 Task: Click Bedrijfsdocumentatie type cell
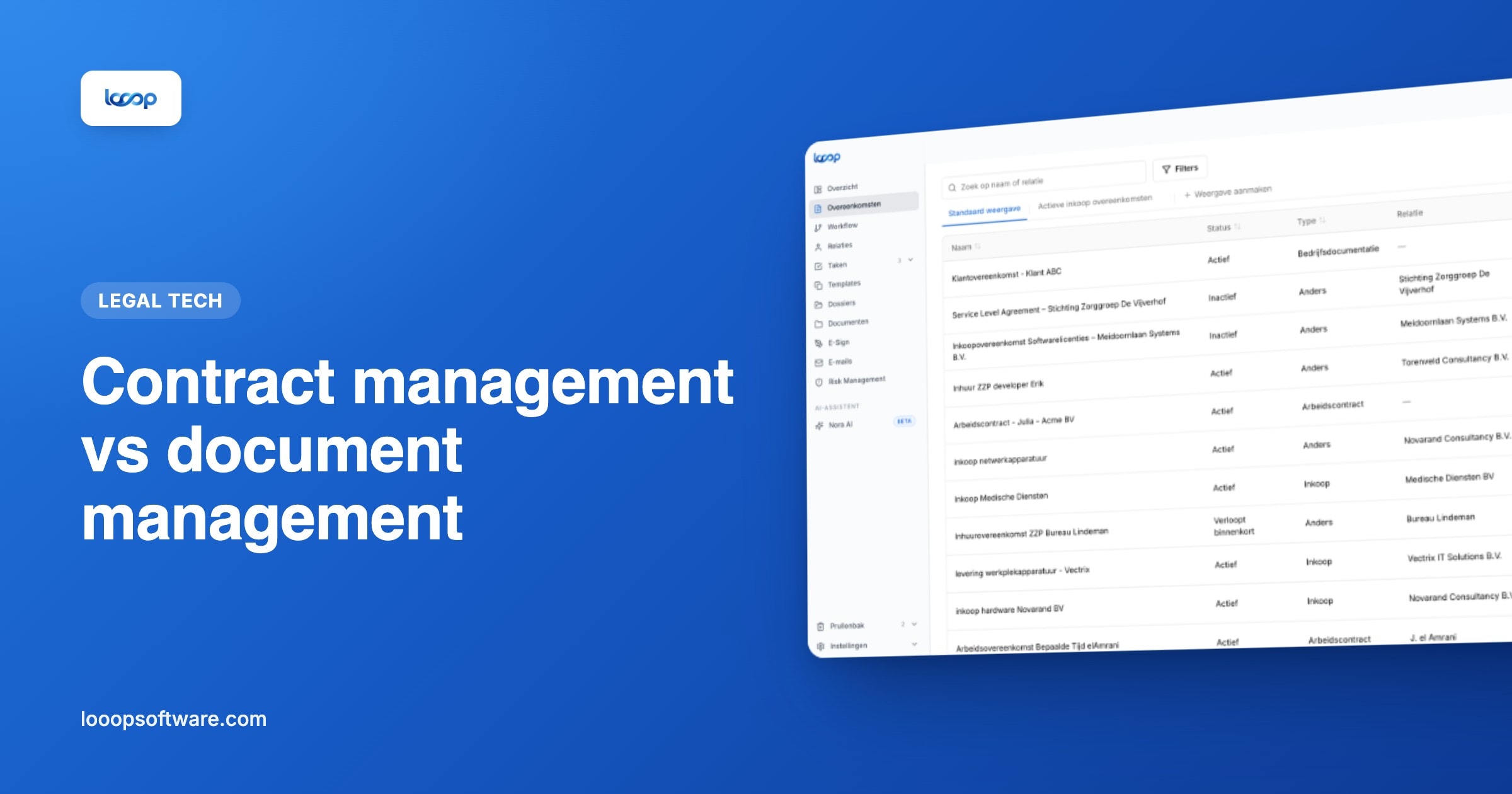tap(1338, 251)
